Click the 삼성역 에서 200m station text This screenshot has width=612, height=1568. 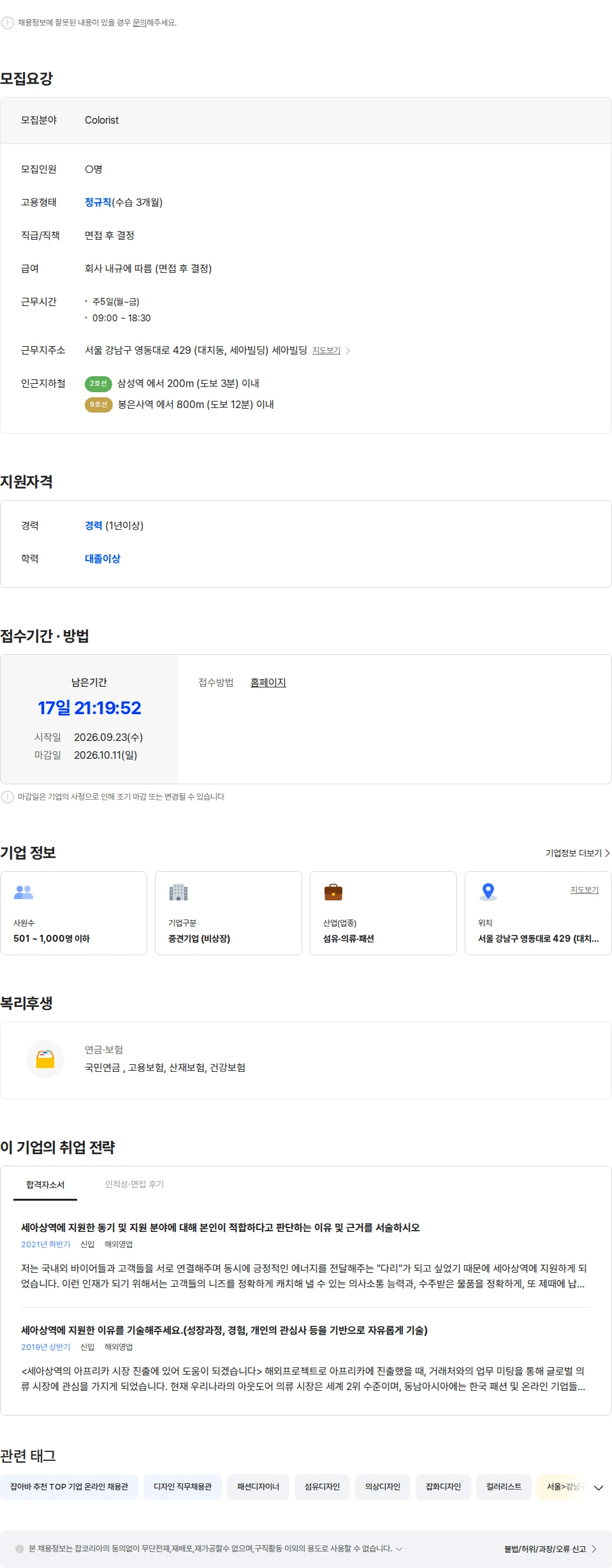(188, 384)
